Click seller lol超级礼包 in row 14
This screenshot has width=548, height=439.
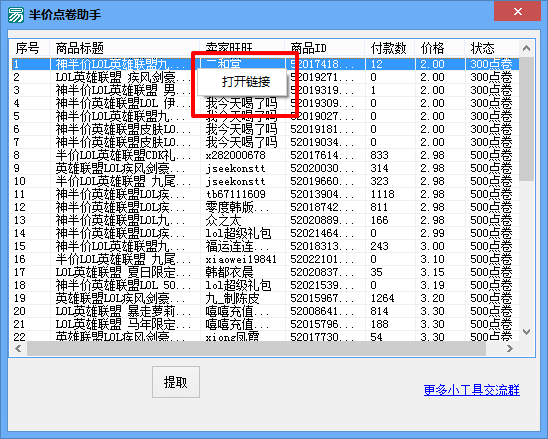(238, 233)
